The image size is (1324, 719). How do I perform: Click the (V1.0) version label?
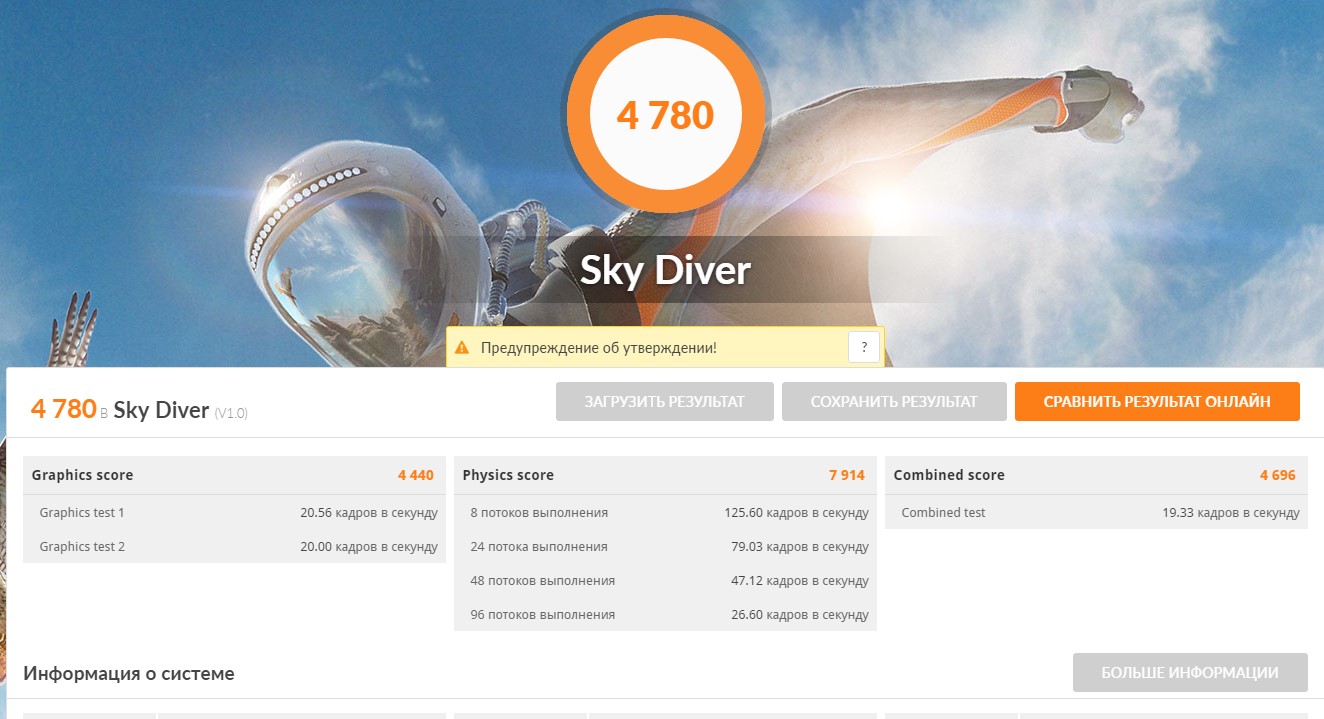(x=231, y=412)
